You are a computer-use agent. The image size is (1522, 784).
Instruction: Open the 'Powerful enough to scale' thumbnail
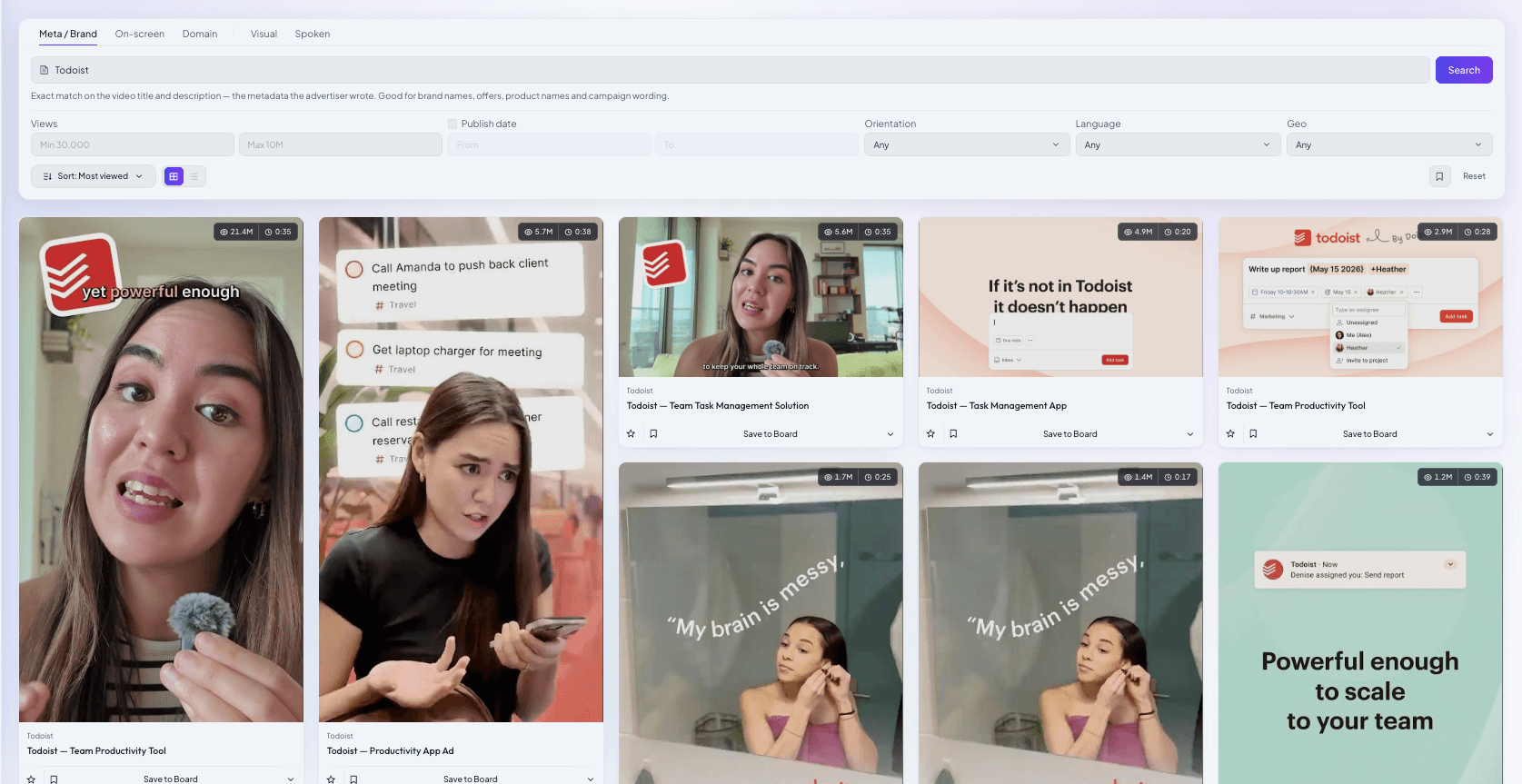click(1360, 623)
